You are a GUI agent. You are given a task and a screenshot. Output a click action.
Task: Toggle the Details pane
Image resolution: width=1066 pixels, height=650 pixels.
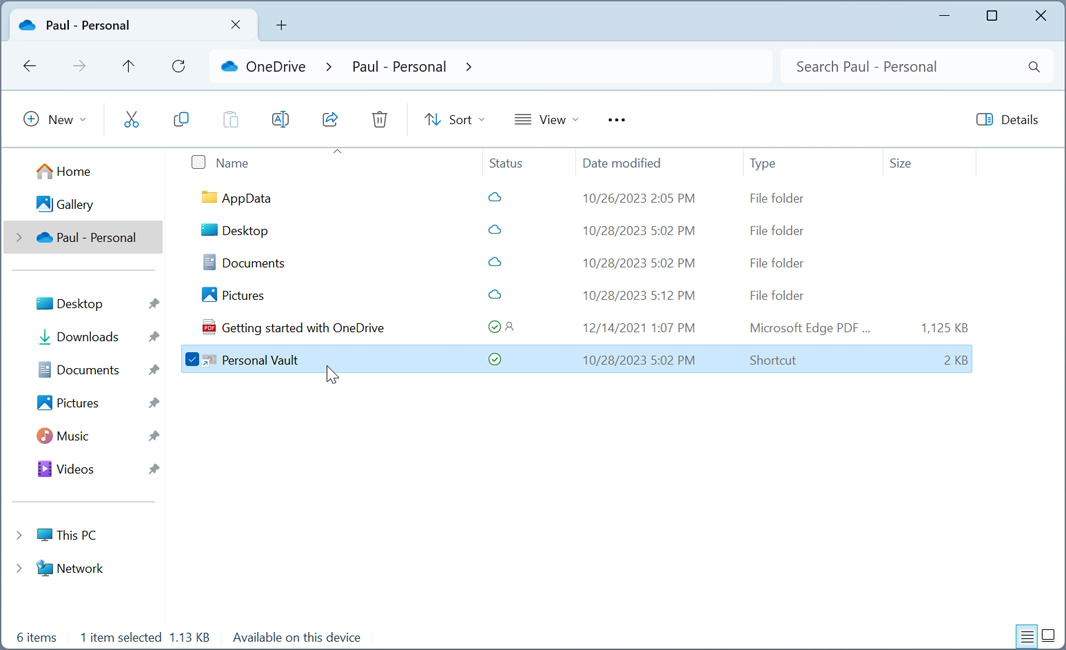click(1007, 120)
